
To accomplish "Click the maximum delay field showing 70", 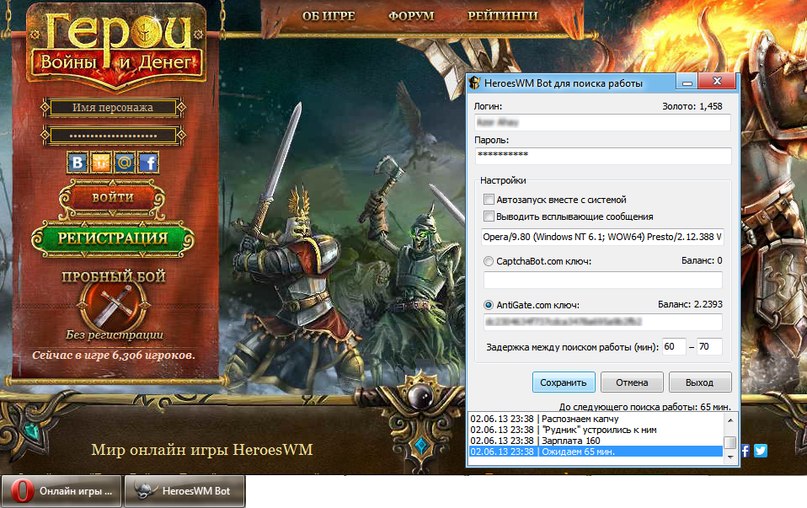I will point(709,347).
